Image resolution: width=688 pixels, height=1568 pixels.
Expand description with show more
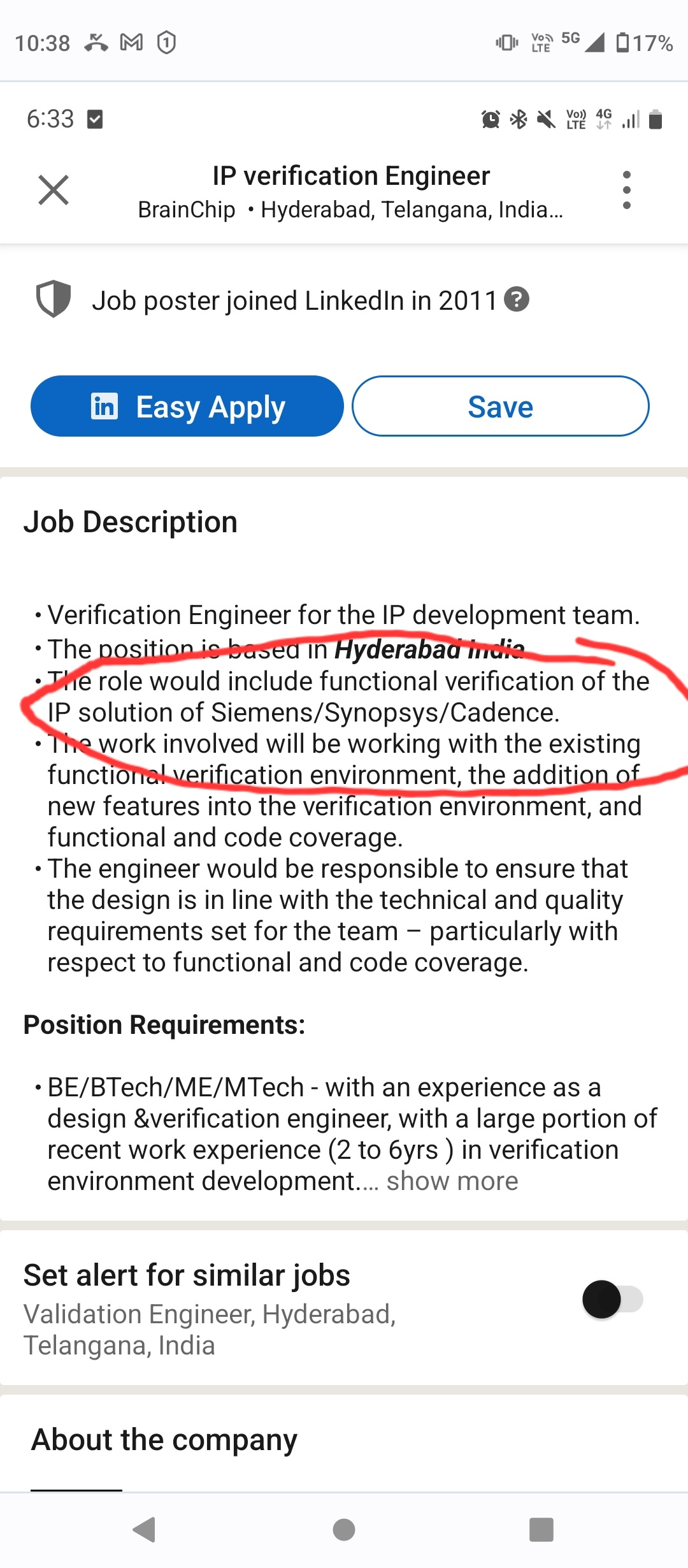click(452, 1181)
